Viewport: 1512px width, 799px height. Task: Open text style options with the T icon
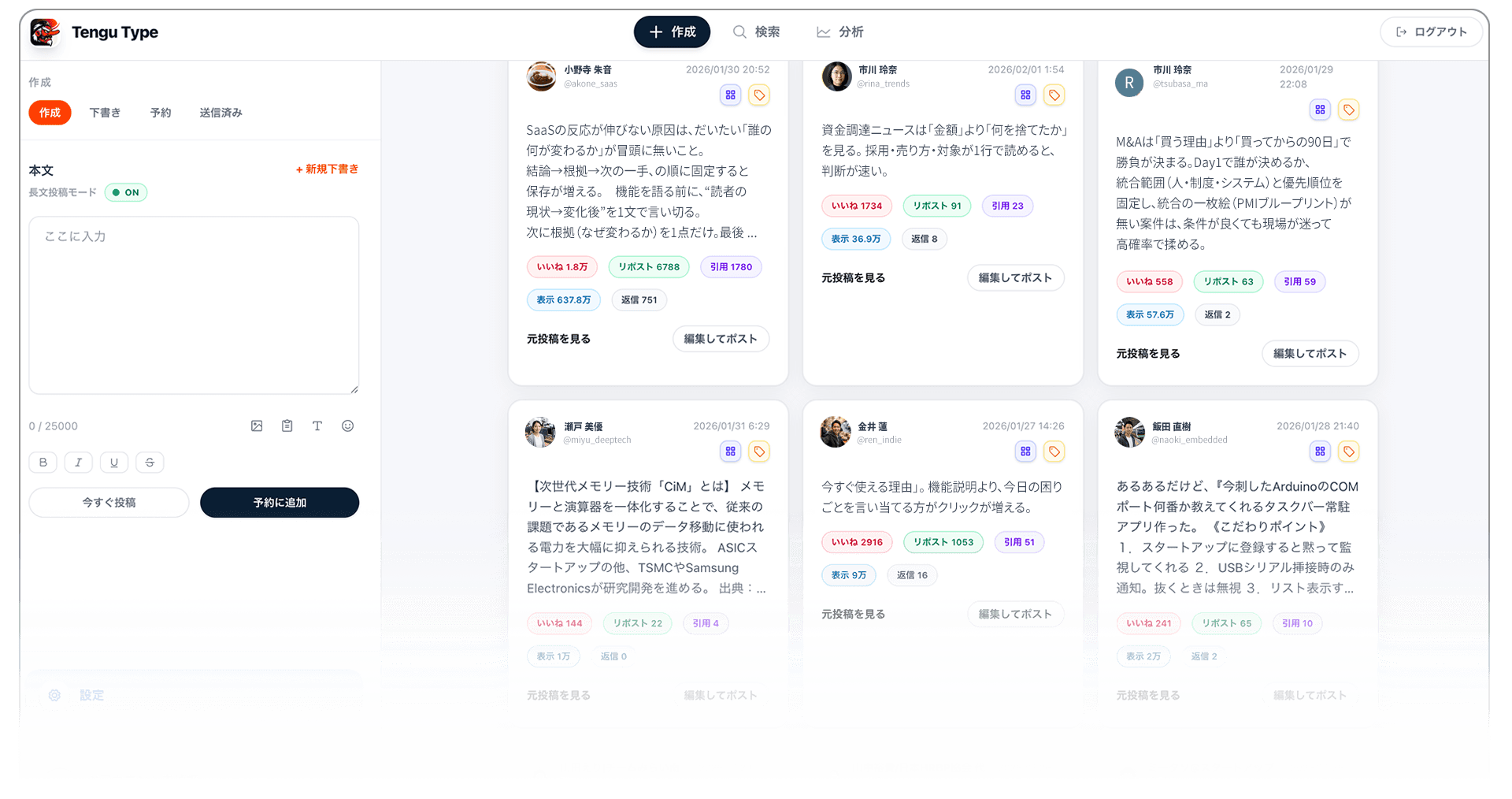pos(317,426)
